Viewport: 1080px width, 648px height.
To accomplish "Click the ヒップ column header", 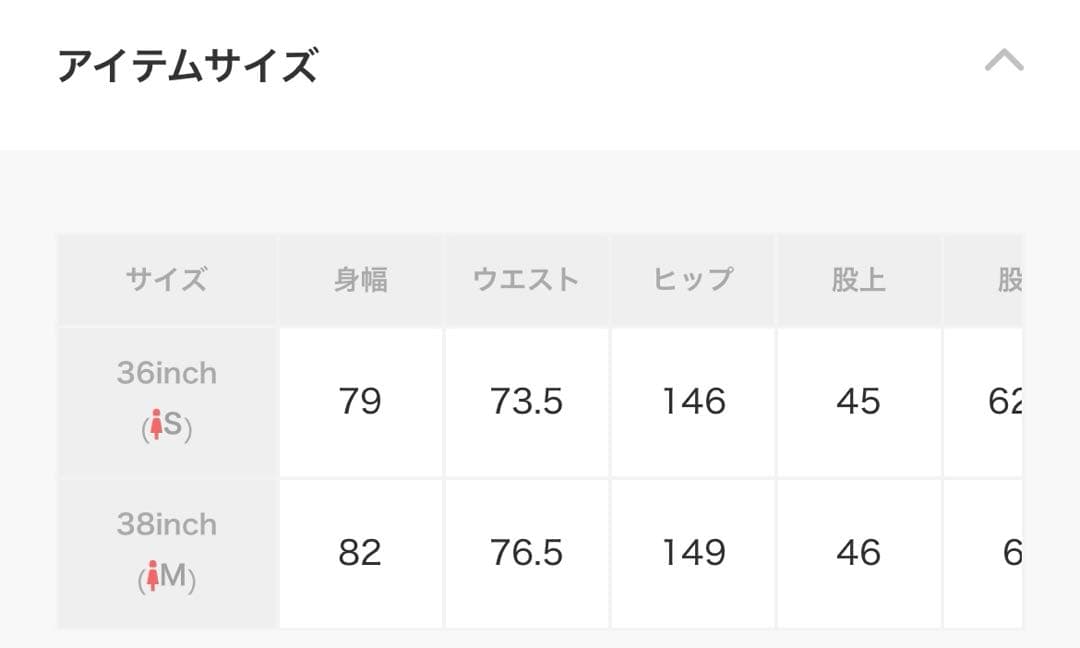I will (693, 279).
